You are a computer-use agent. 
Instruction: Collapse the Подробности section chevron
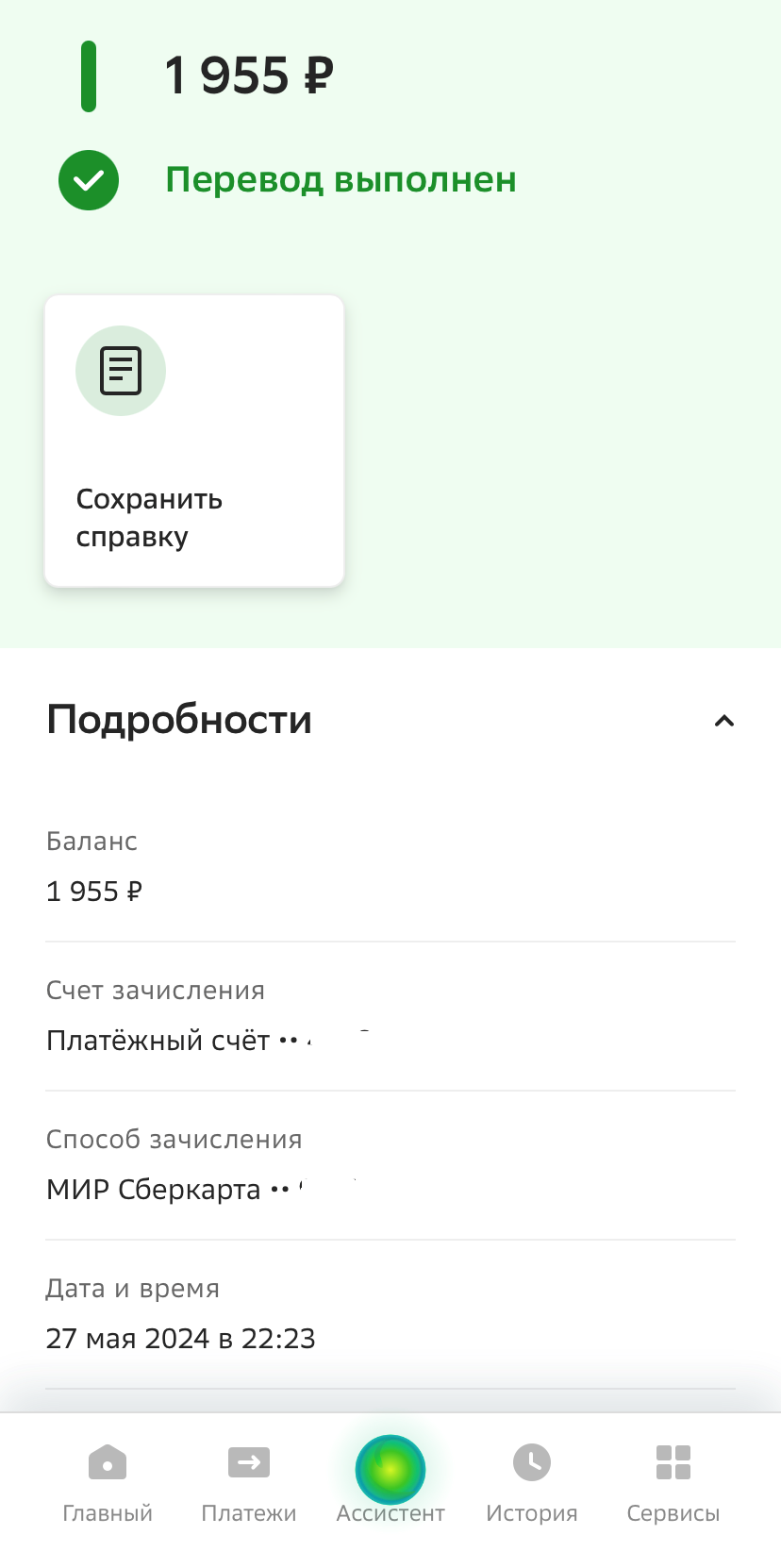(723, 721)
